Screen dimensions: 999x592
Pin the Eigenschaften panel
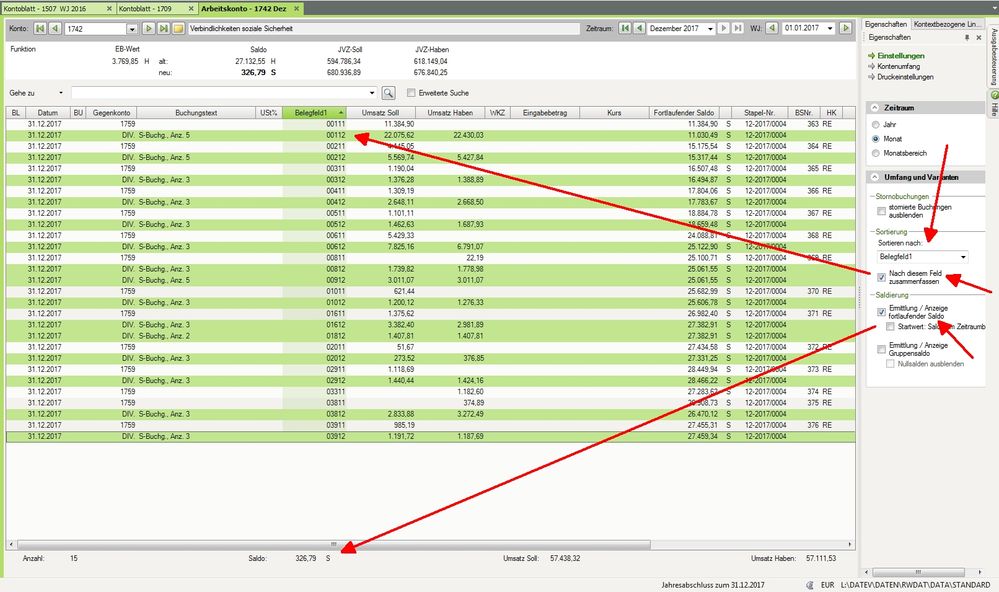[x=966, y=37]
